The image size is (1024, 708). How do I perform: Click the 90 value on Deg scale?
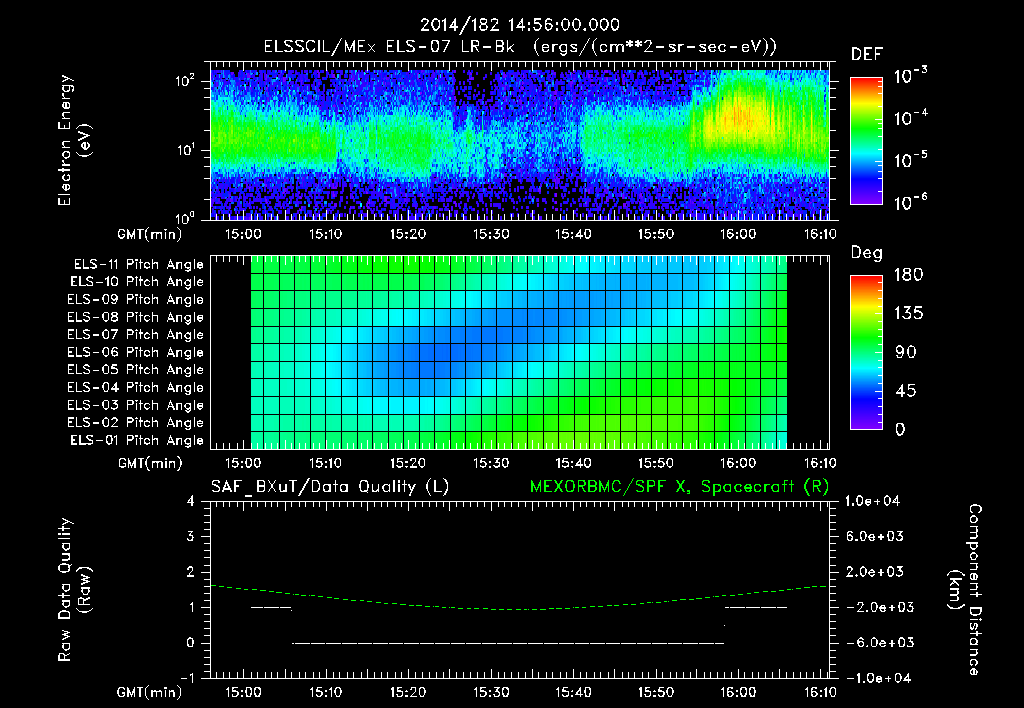906,352
